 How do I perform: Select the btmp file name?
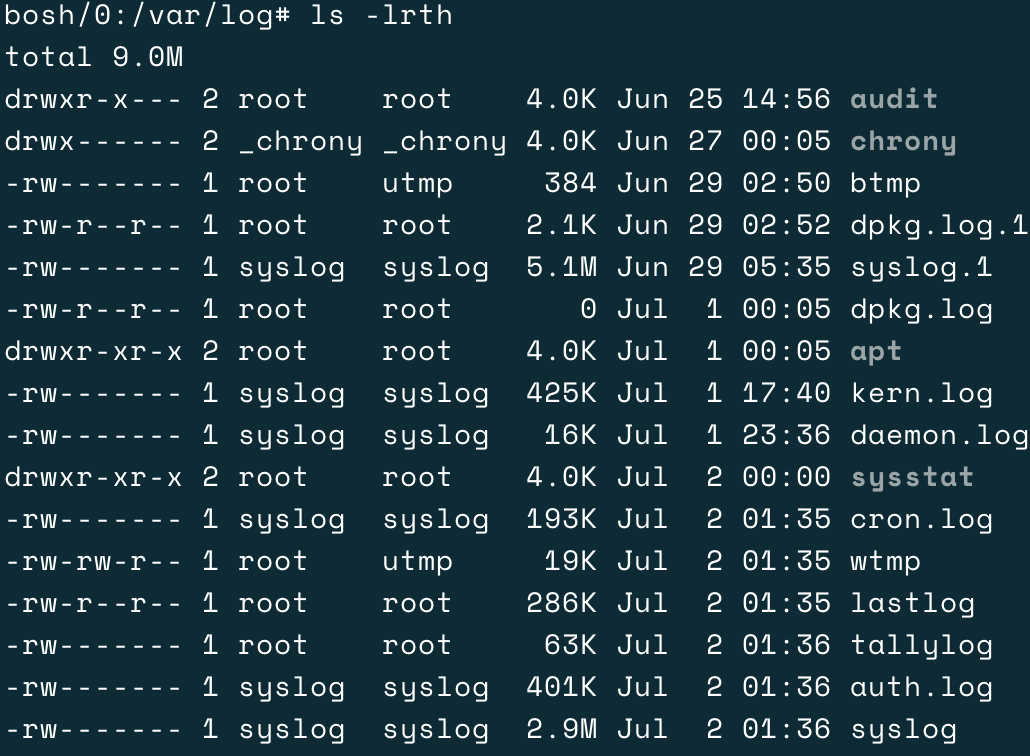885,183
